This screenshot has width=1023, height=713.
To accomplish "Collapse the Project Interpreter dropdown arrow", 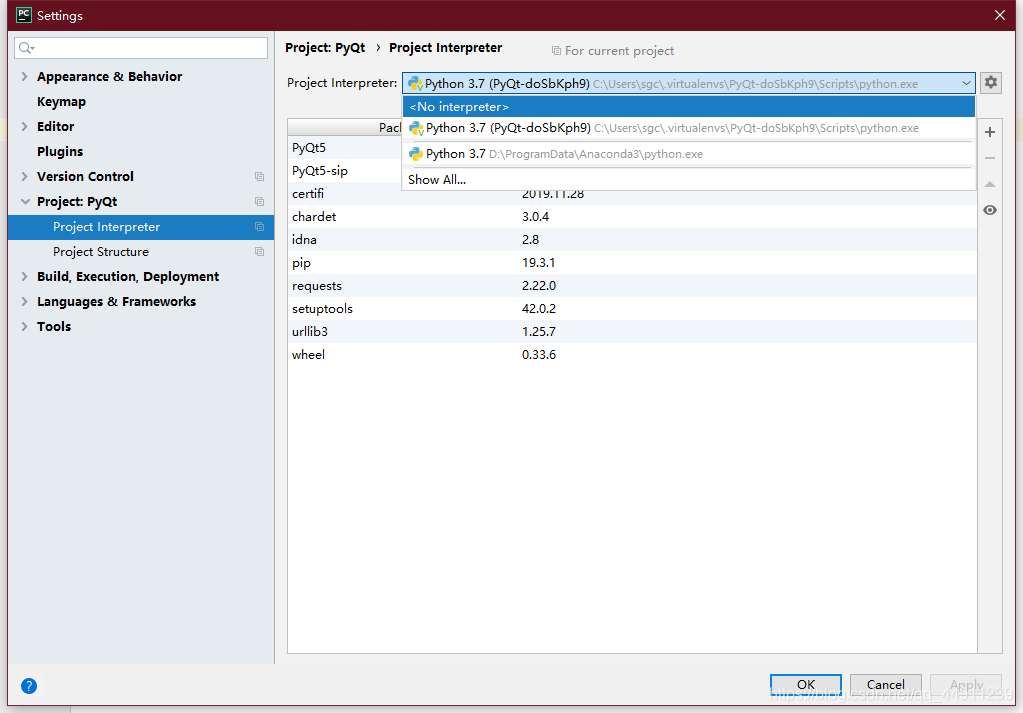I will click(966, 83).
